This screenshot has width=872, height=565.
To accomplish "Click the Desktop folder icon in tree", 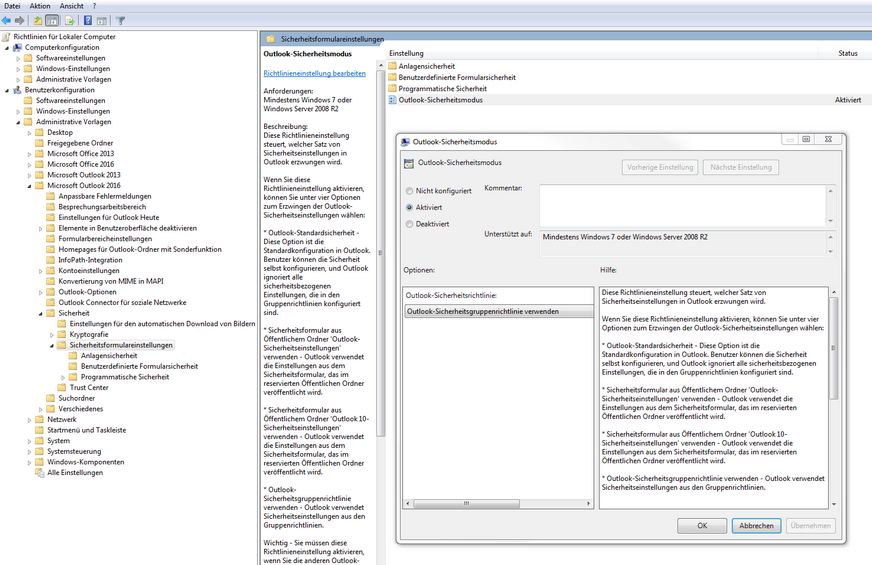I will [x=39, y=132].
